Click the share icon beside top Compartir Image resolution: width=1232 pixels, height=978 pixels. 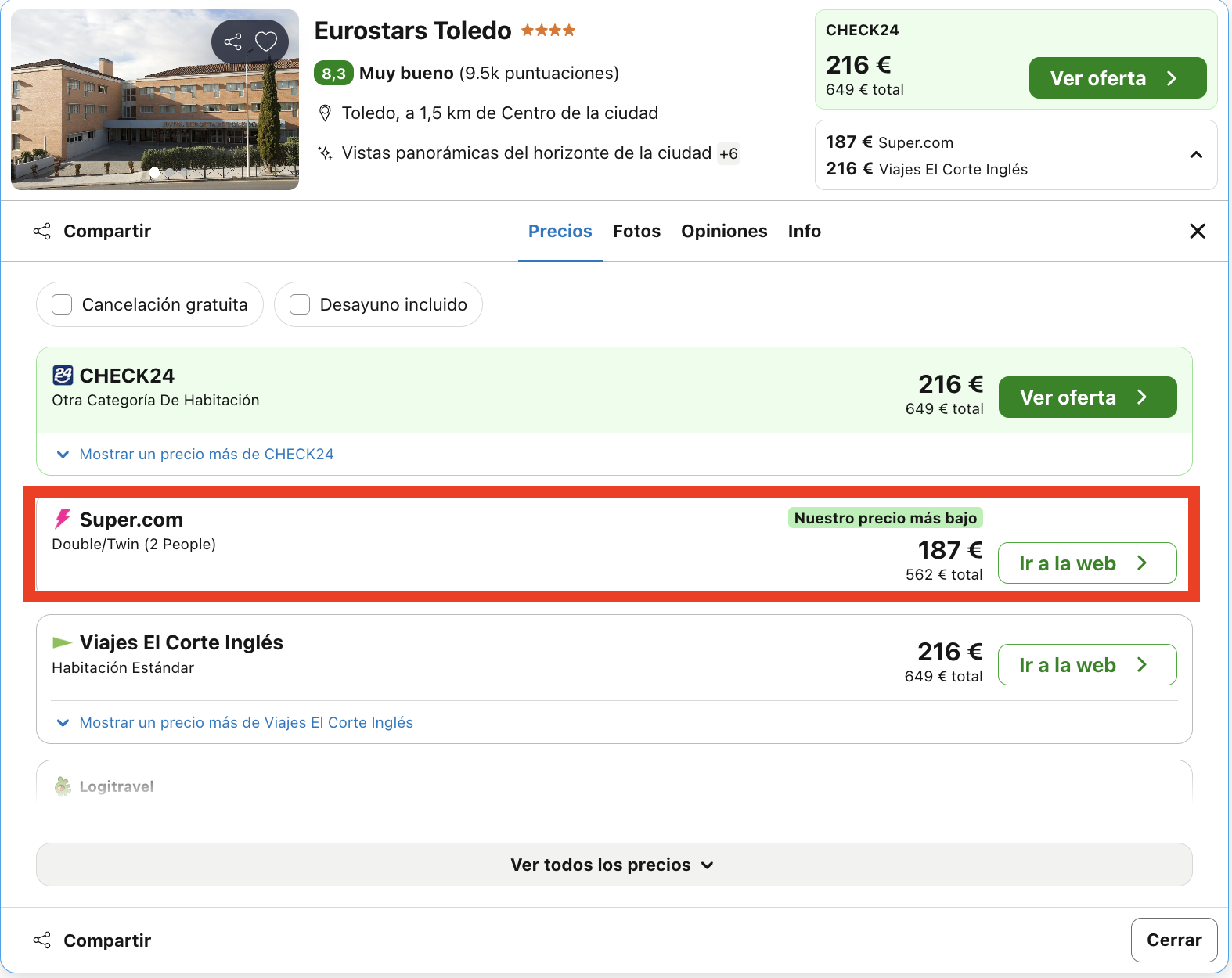(x=42, y=231)
